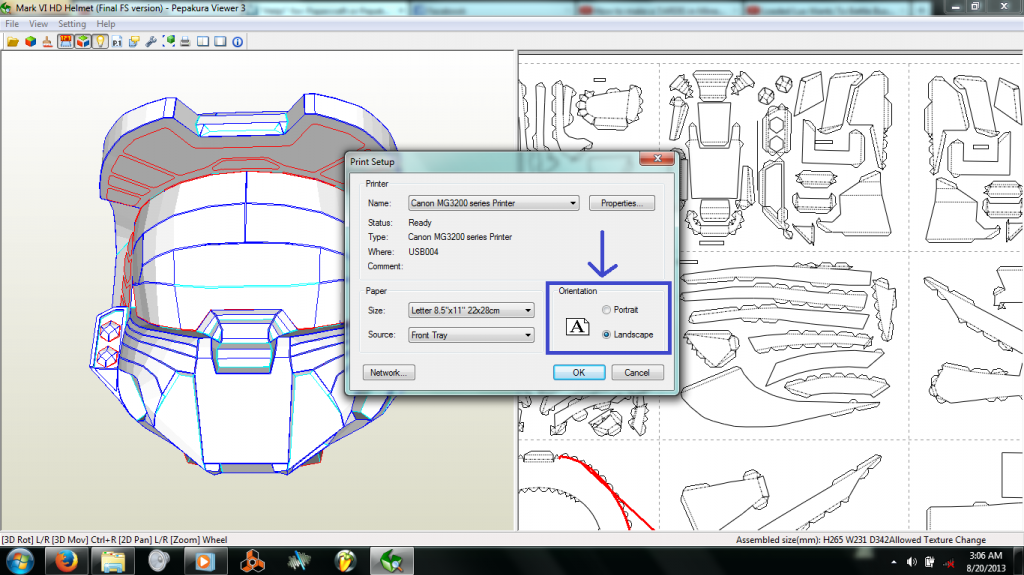Click the Properties... button

click(x=622, y=203)
